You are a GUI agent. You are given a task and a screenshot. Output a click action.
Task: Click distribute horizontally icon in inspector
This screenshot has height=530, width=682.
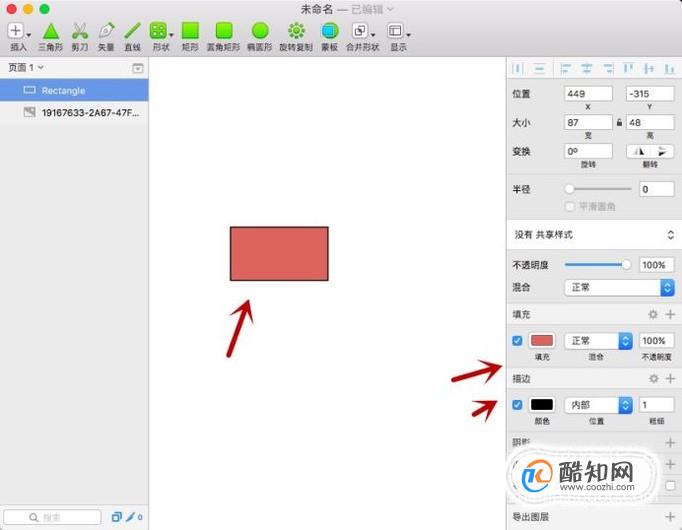point(518,68)
